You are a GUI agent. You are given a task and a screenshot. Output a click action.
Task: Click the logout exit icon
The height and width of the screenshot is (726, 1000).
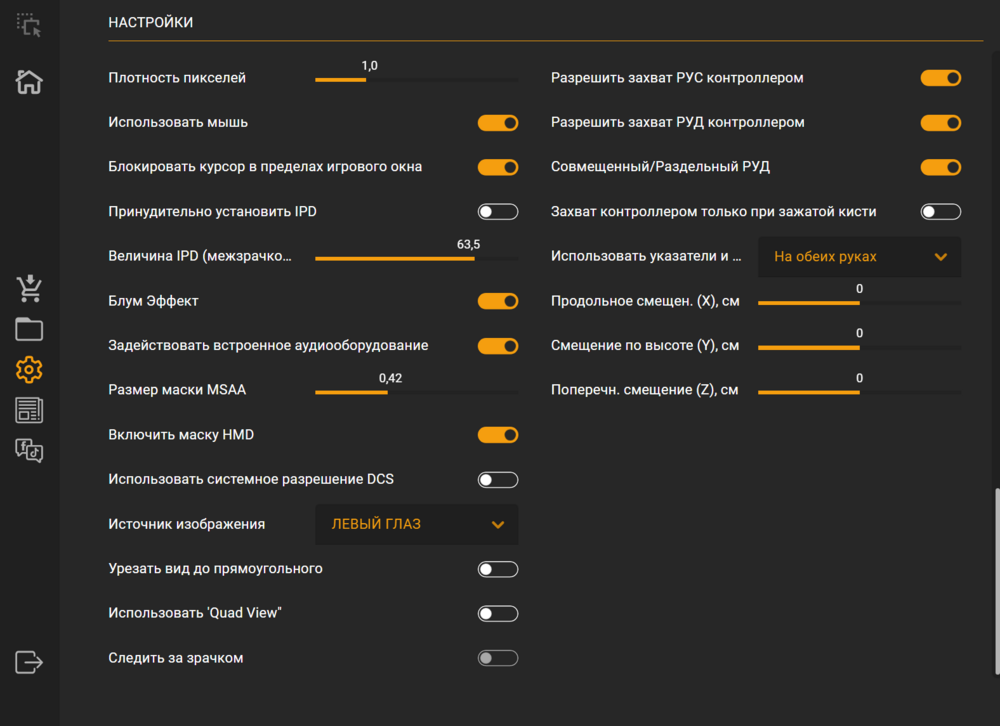[x=29, y=662]
